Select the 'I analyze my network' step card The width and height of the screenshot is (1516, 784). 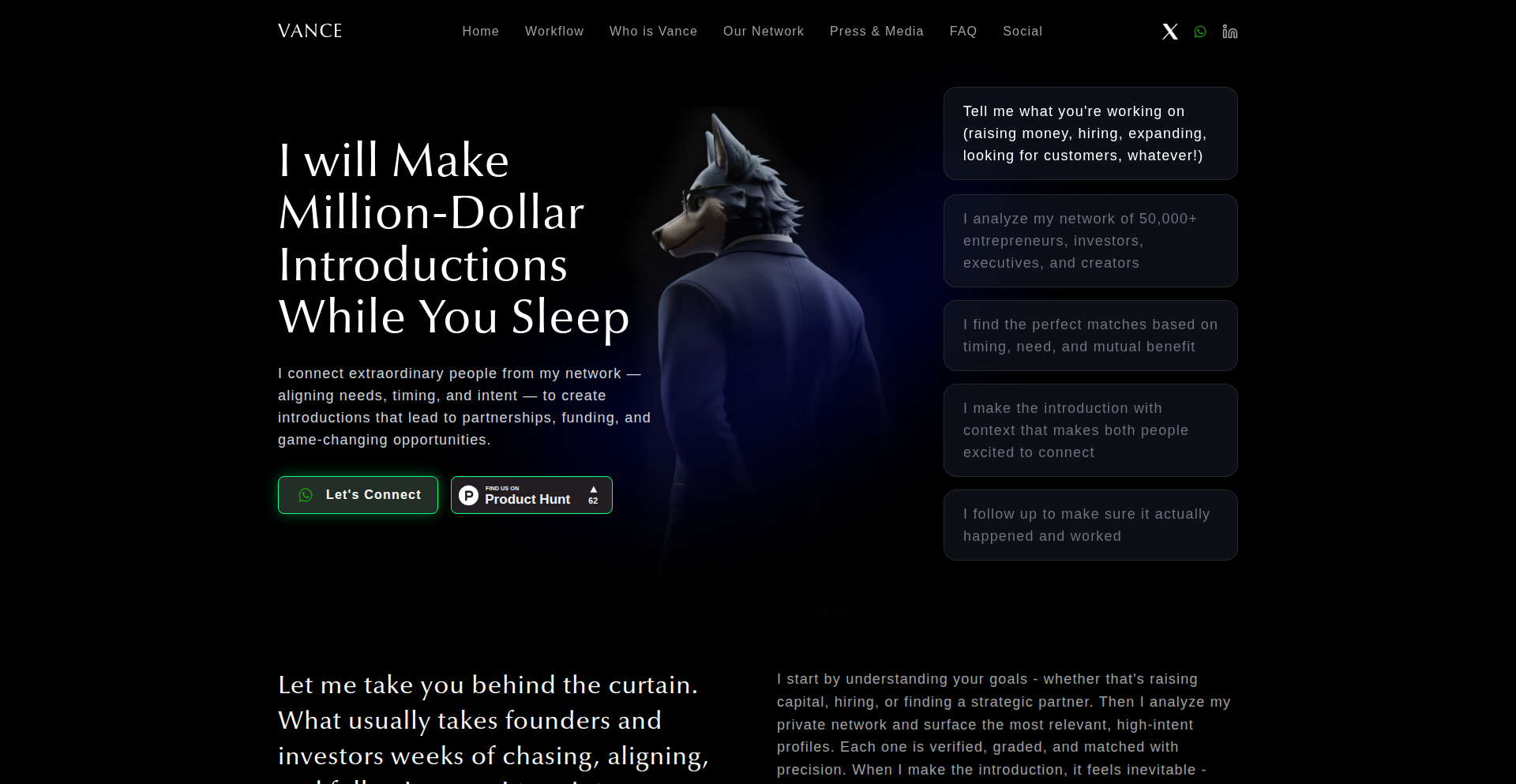[1090, 241]
